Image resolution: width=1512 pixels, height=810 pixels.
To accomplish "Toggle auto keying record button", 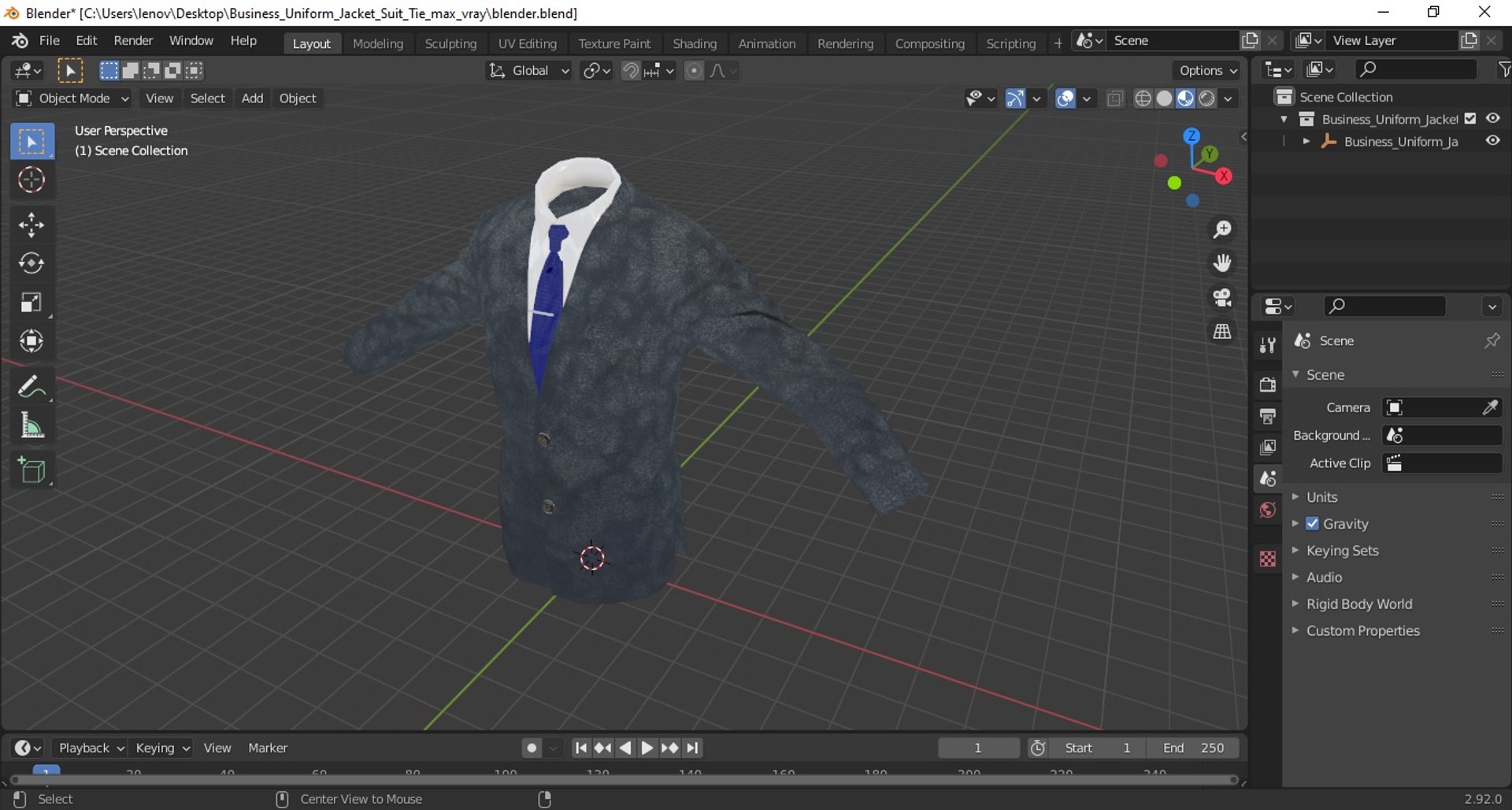I will (532, 748).
